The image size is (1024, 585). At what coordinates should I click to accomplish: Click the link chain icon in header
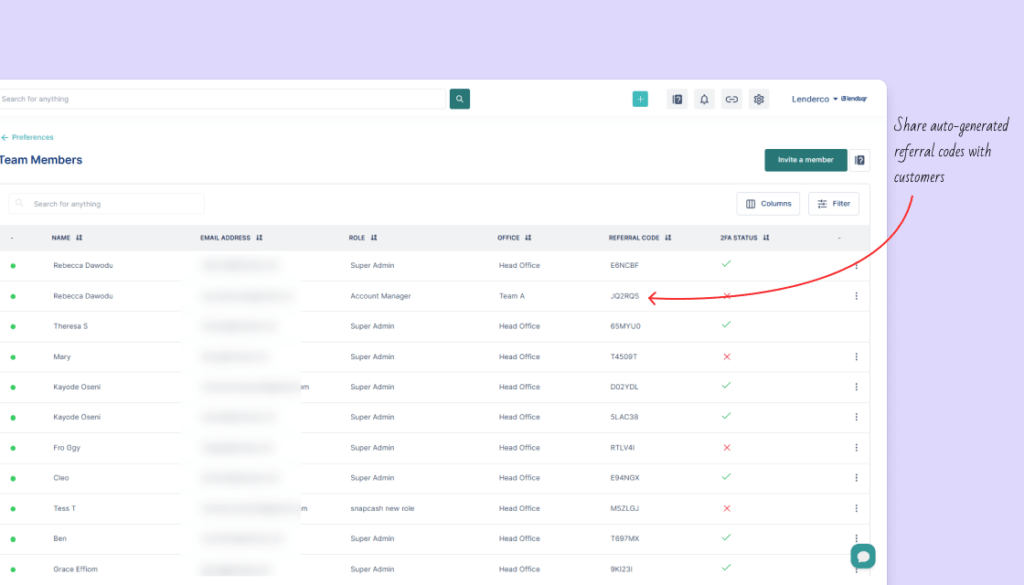pos(732,99)
